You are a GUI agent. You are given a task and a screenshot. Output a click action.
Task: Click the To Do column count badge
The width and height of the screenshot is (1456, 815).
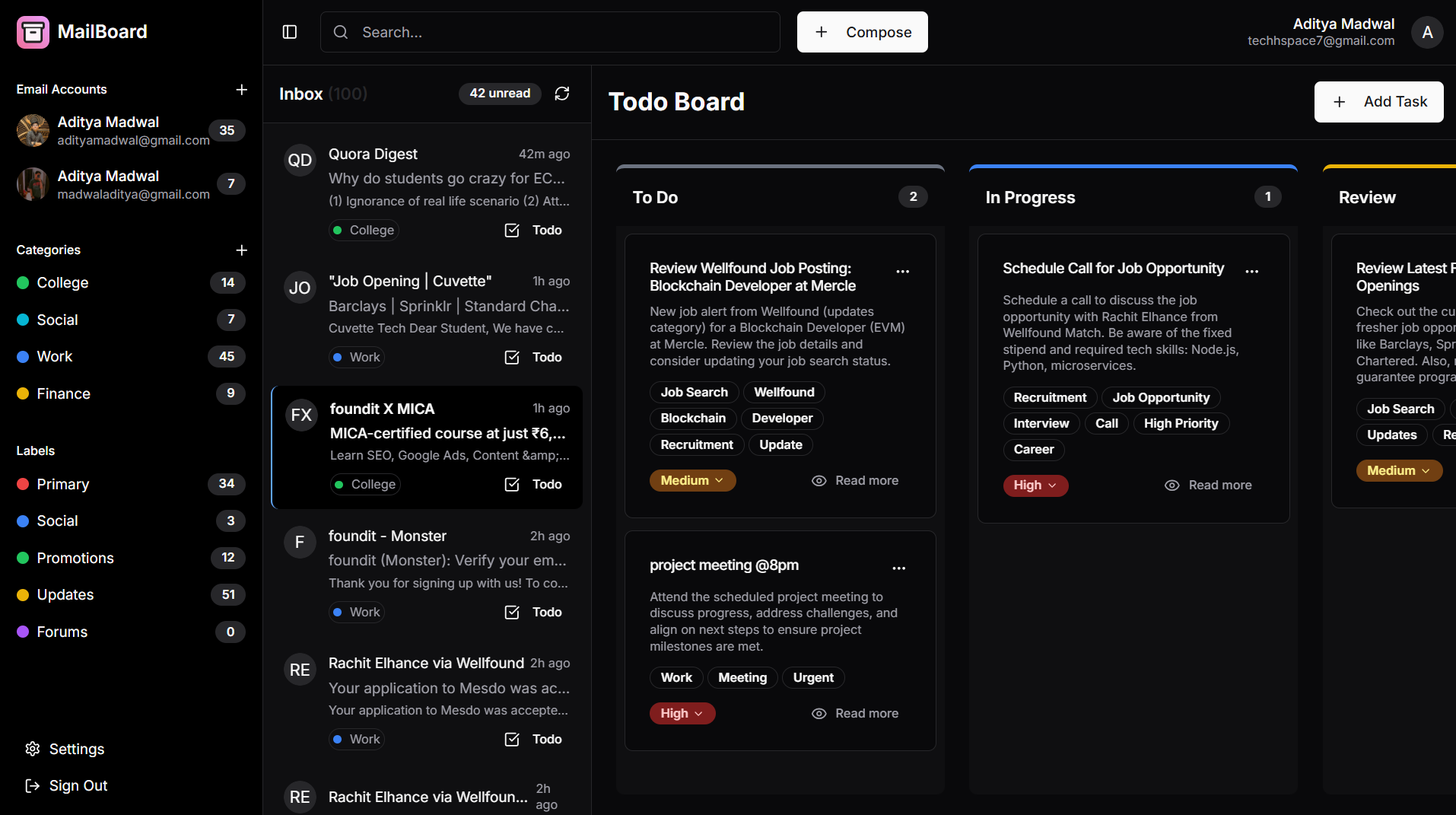tap(913, 197)
